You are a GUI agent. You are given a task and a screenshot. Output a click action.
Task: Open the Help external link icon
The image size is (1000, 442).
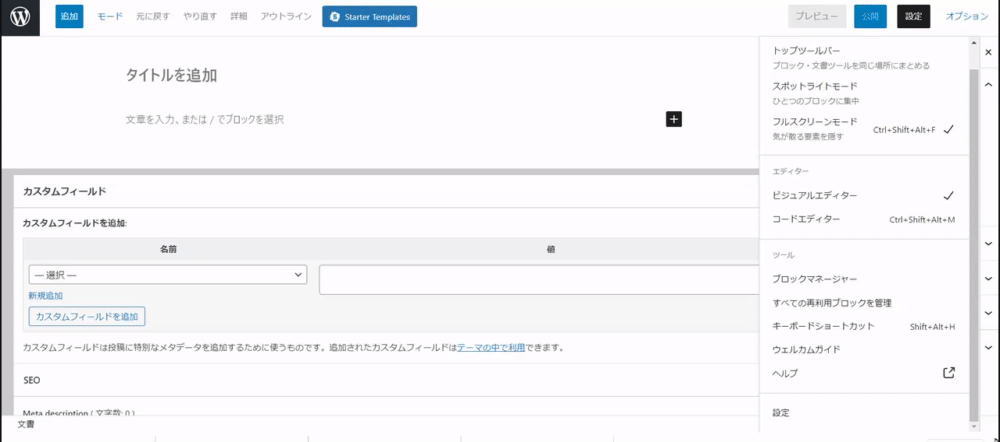click(x=948, y=372)
